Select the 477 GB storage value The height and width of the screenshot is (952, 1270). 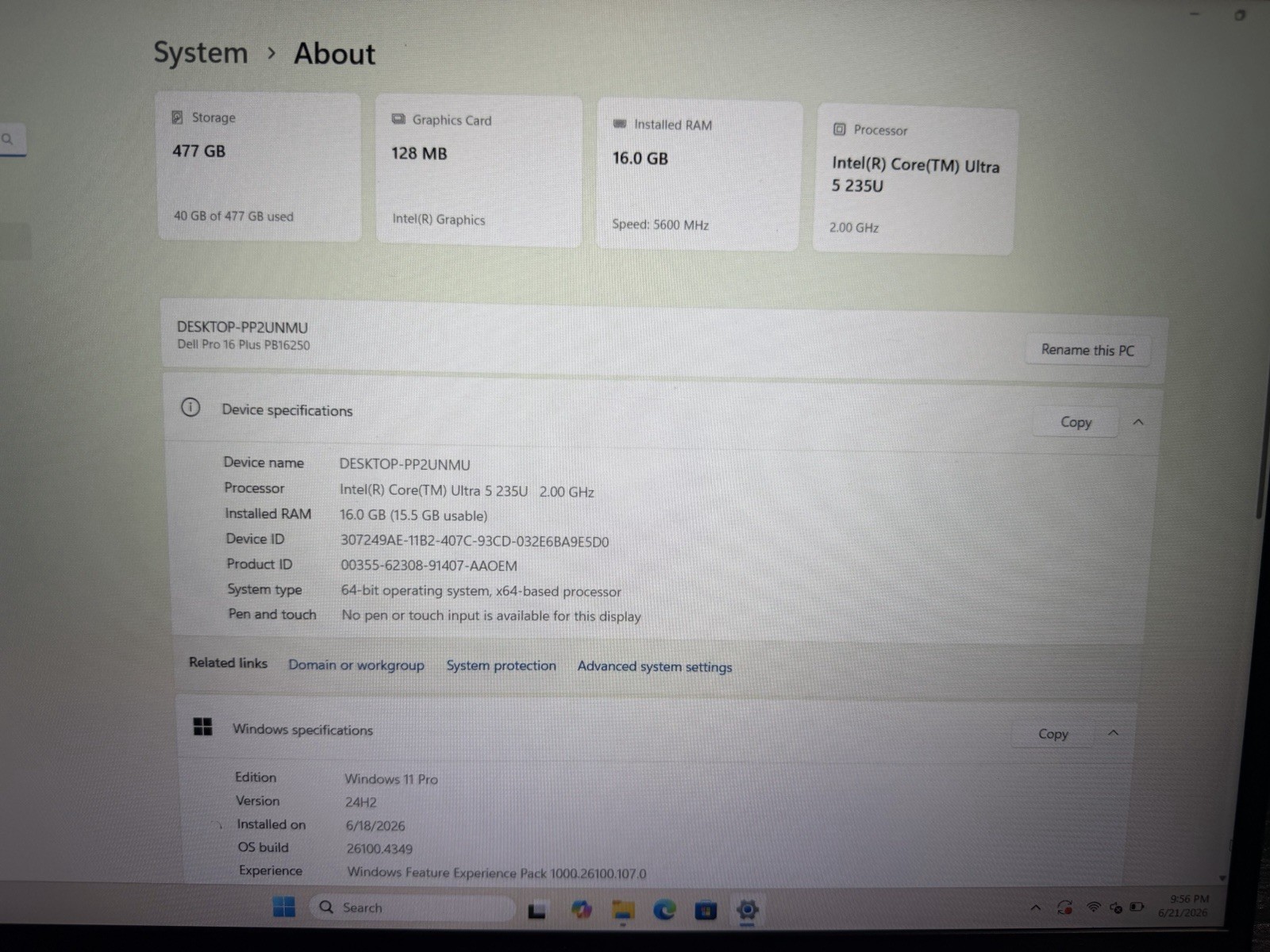point(198,151)
